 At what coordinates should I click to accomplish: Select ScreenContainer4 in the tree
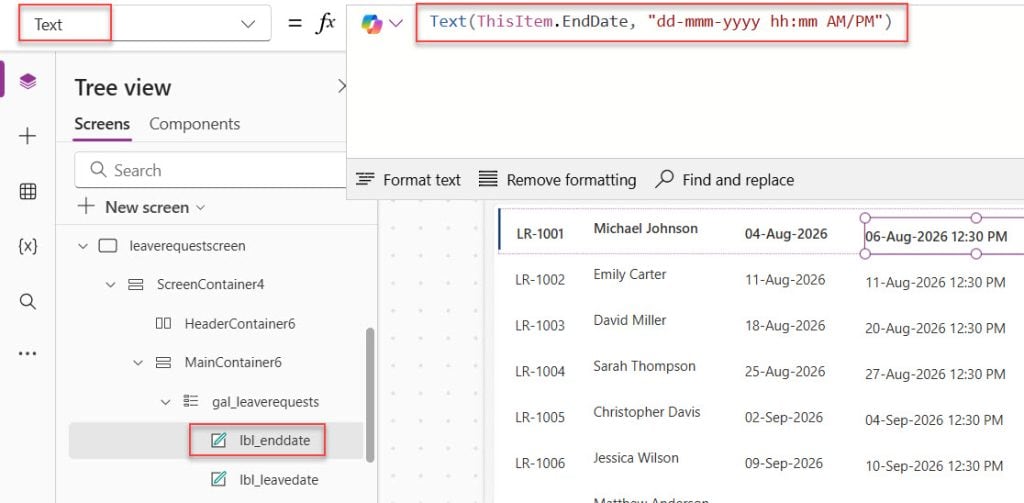pyautogui.click(x=210, y=285)
